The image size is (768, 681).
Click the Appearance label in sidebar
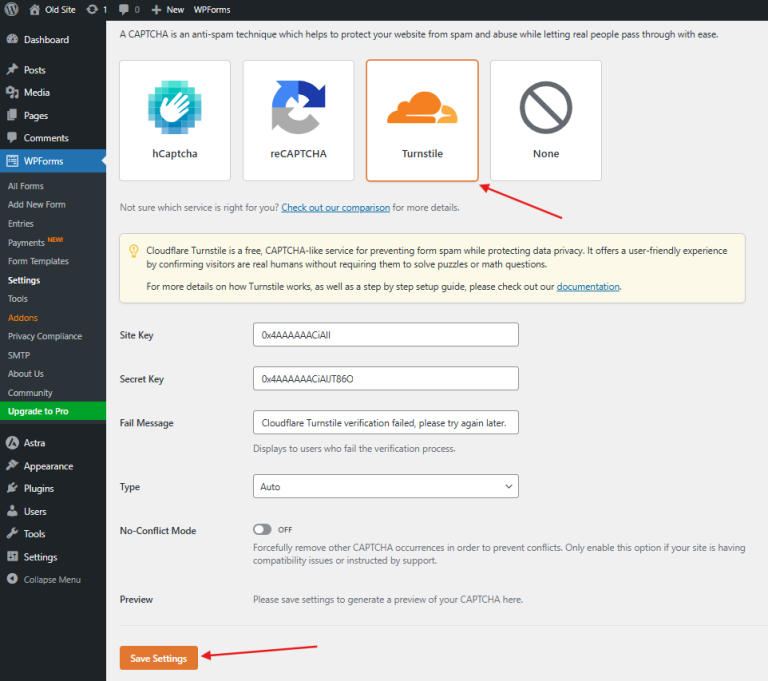click(x=48, y=466)
